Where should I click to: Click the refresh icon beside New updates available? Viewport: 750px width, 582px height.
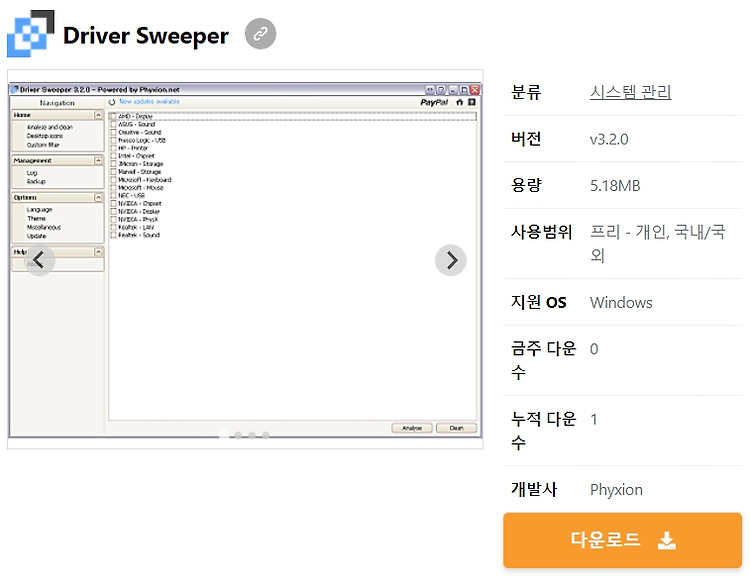click(x=112, y=102)
